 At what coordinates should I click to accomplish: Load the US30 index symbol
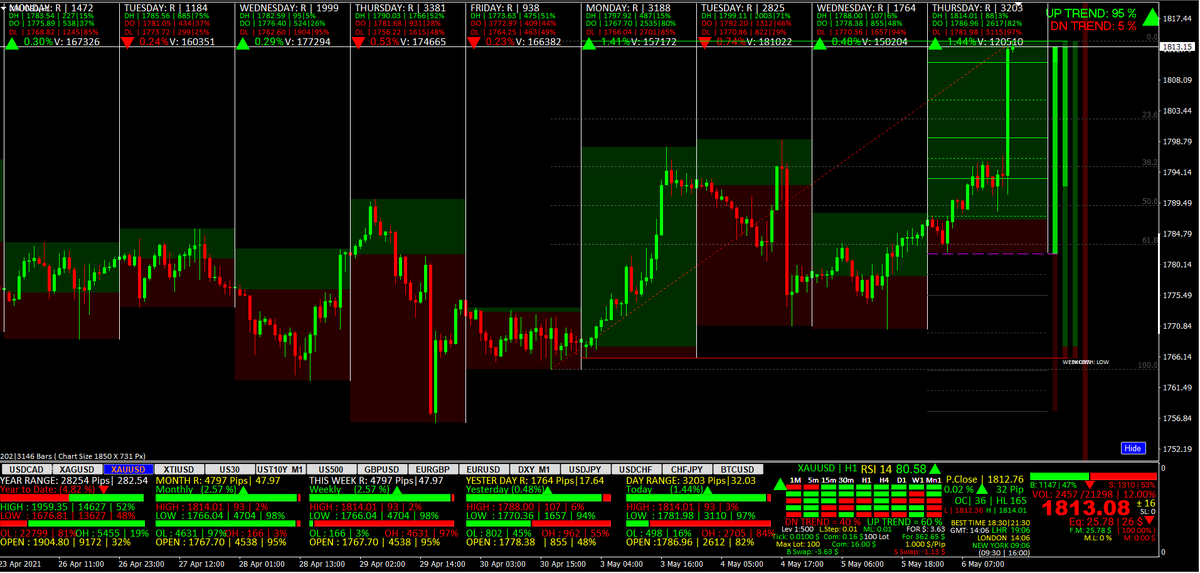click(x=230, y=468)
